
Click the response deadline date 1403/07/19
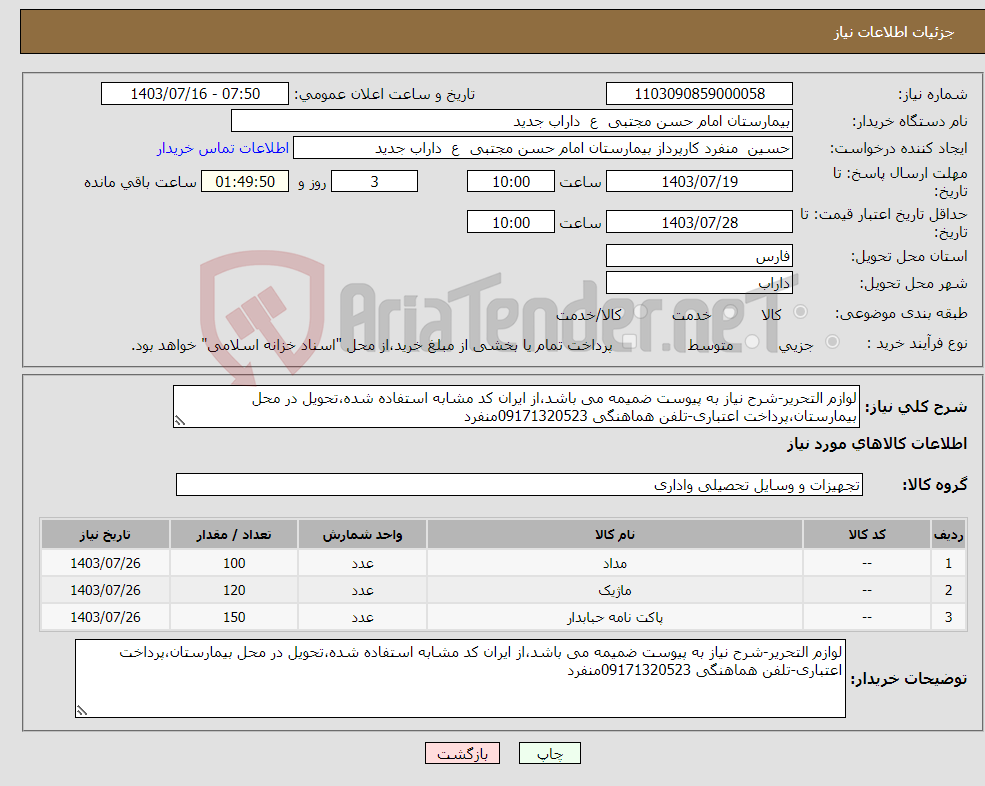pyautogui.click(x=699, y=182)
